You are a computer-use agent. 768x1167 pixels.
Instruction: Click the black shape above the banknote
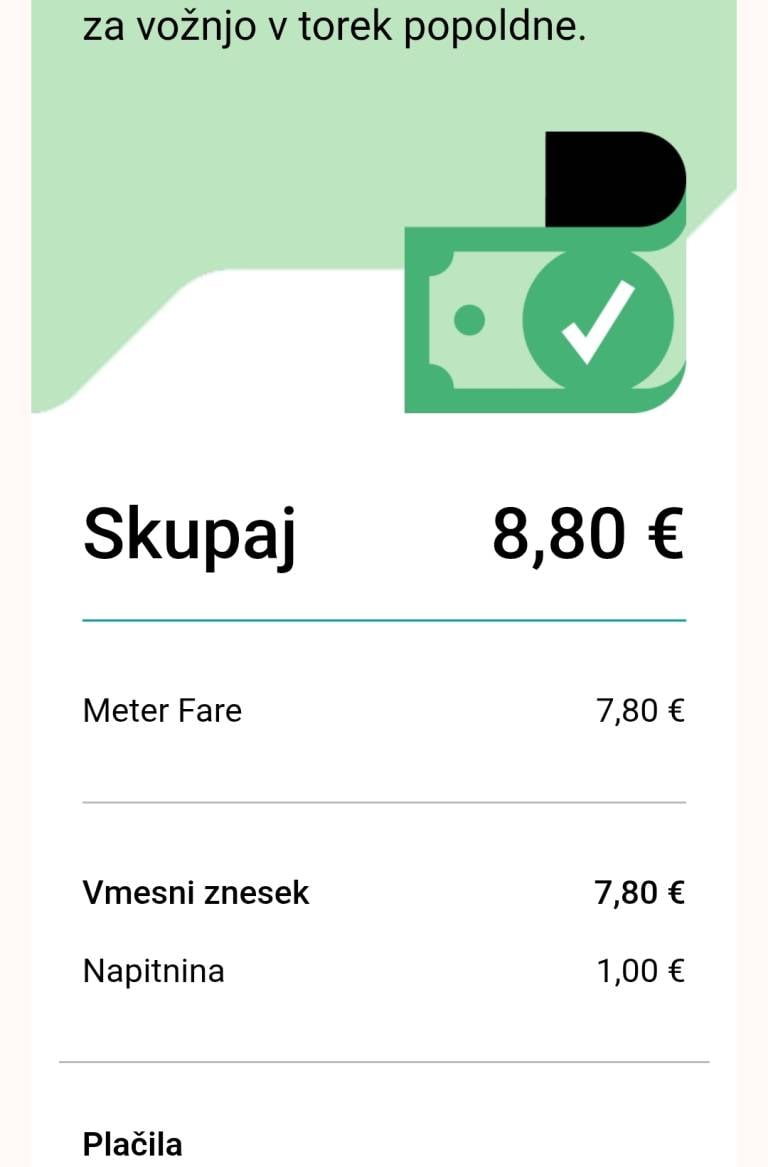(614, 179)
